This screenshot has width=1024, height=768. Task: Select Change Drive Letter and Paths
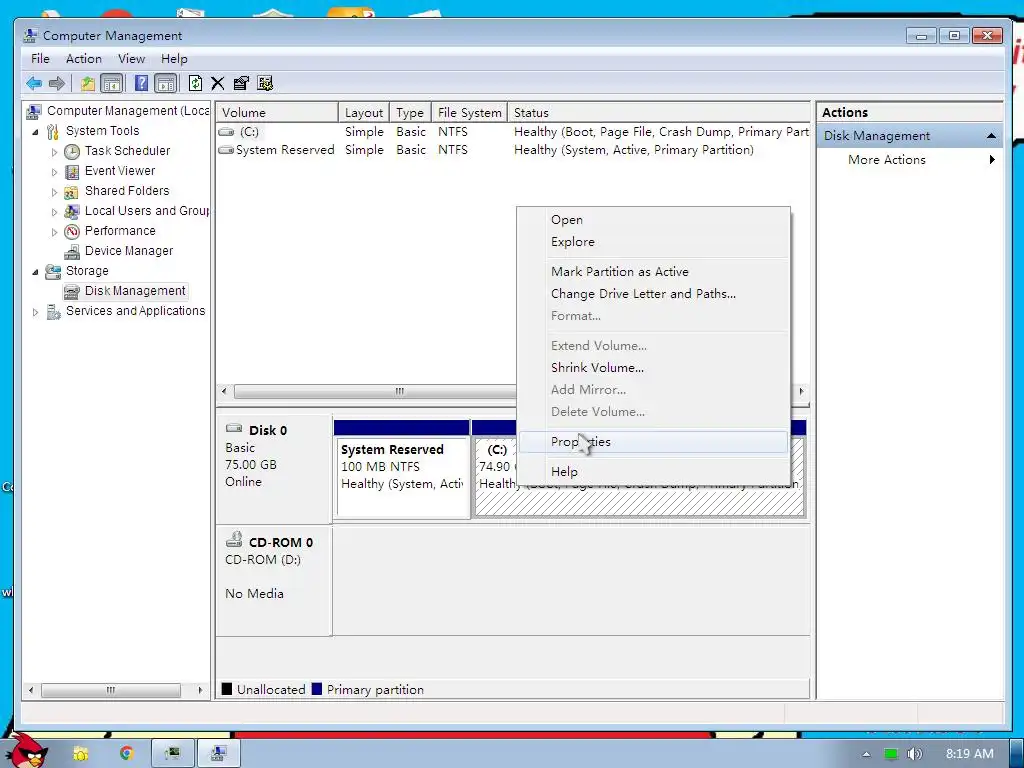click(x=653, y=294)
